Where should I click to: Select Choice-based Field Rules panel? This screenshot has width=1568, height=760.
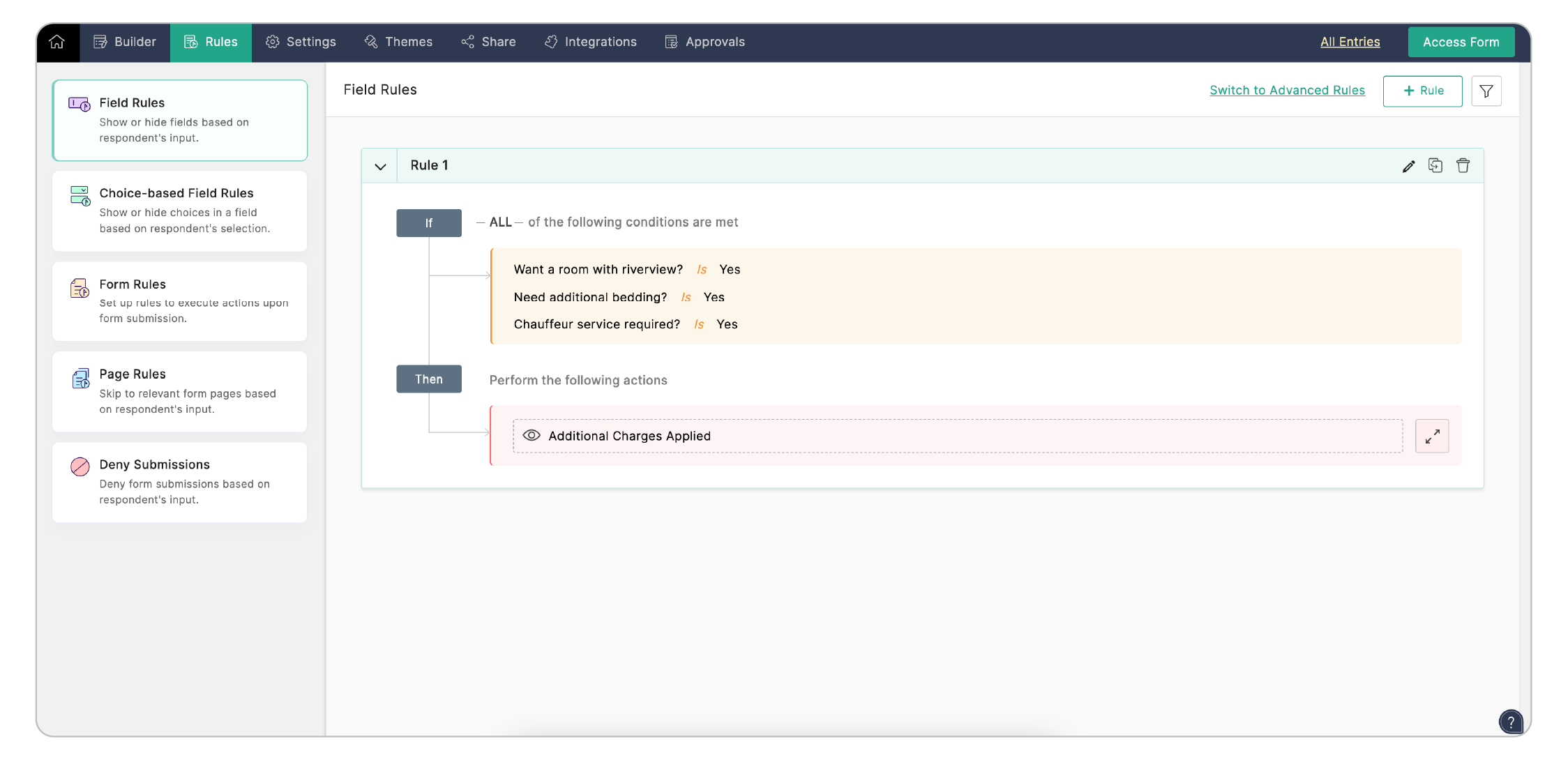179,211
